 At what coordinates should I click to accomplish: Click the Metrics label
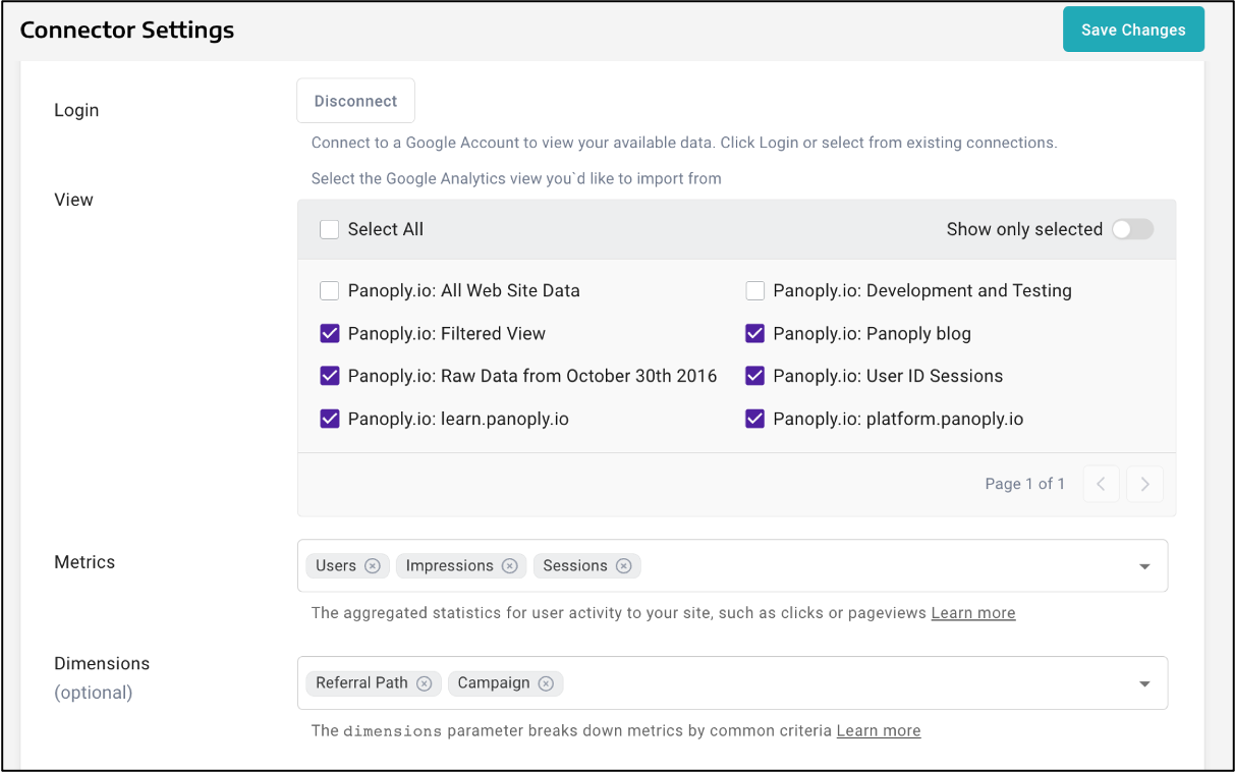coord(84,562)
